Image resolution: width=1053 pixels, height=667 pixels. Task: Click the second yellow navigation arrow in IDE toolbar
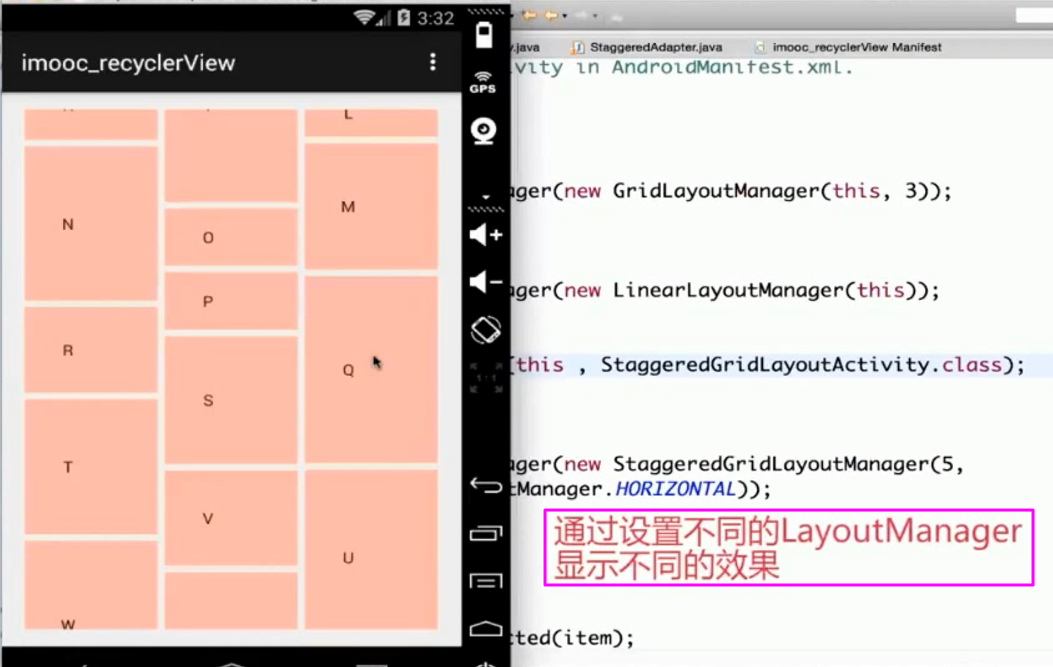tap(551, 15)
